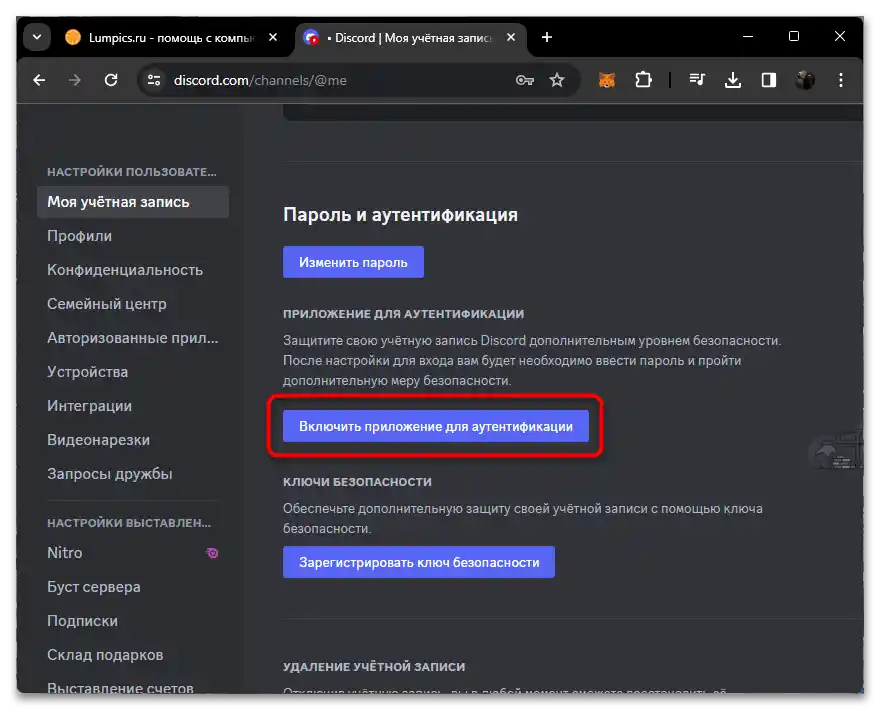Open the saved passwords key icon
The image size is (880, 710).
pyautogui.click(x=524, y=80)
